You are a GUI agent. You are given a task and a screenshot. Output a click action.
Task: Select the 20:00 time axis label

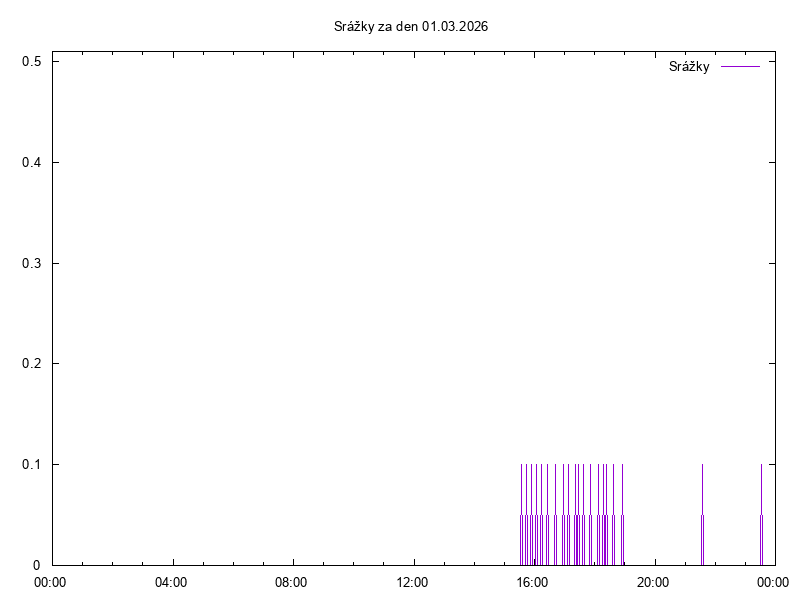pos(654,582)
